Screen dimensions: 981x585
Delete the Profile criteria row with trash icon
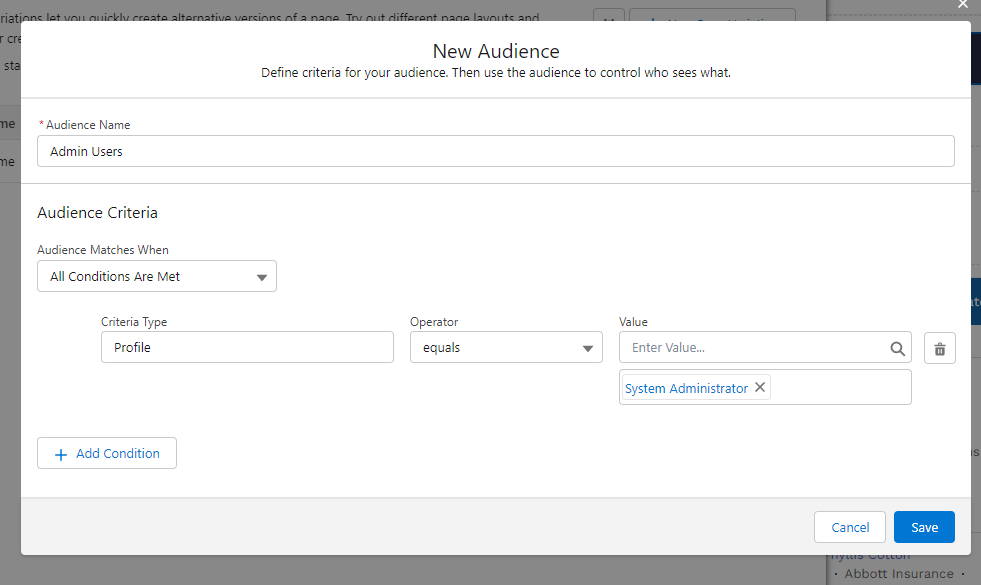(x=939, y=347)
